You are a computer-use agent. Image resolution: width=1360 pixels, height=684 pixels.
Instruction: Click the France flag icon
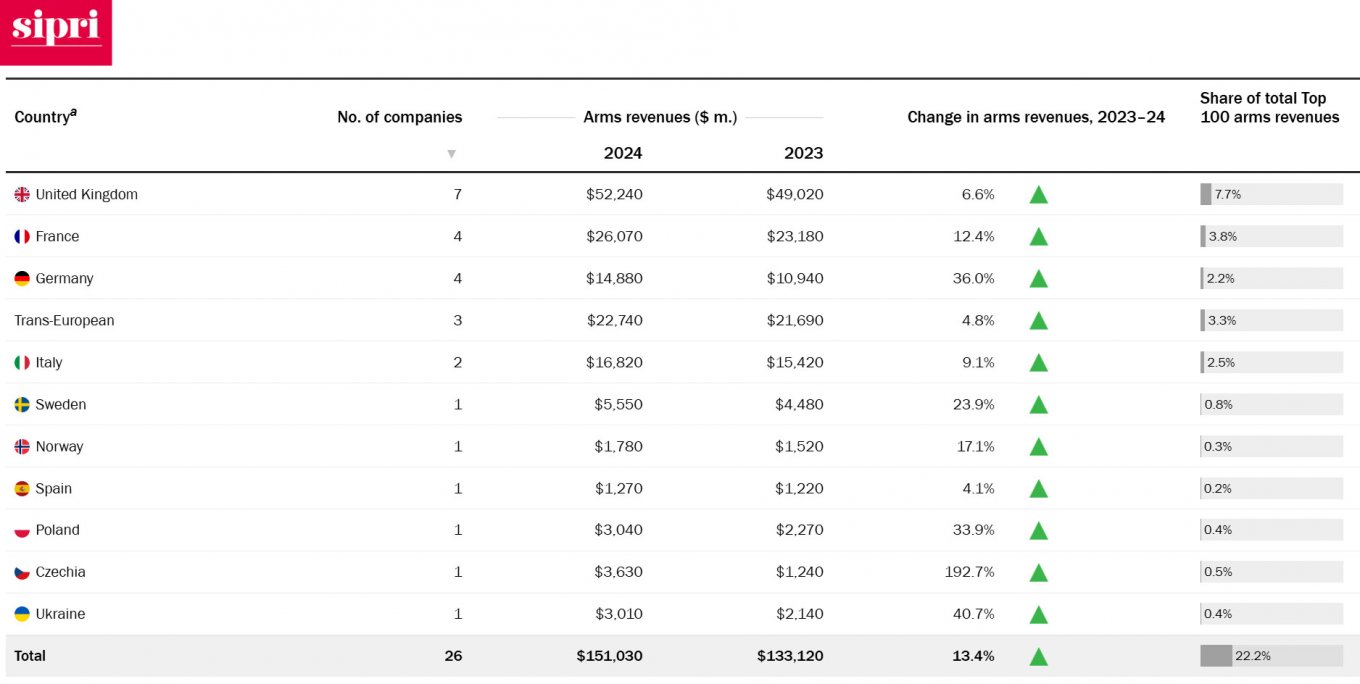pyautogui.click(x=22, y=237)
